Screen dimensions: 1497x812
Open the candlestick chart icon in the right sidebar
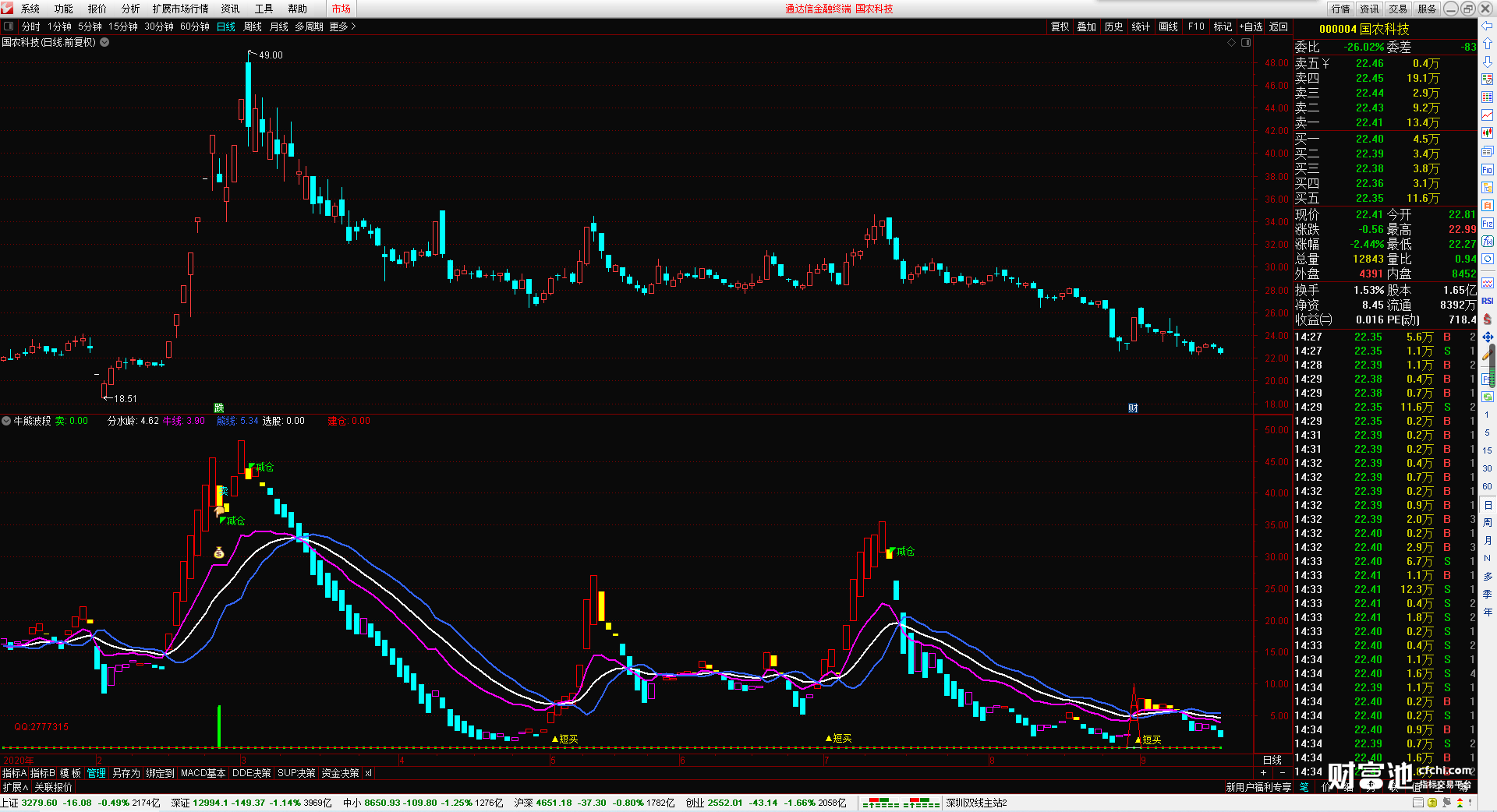click(x=1487, y=133)
